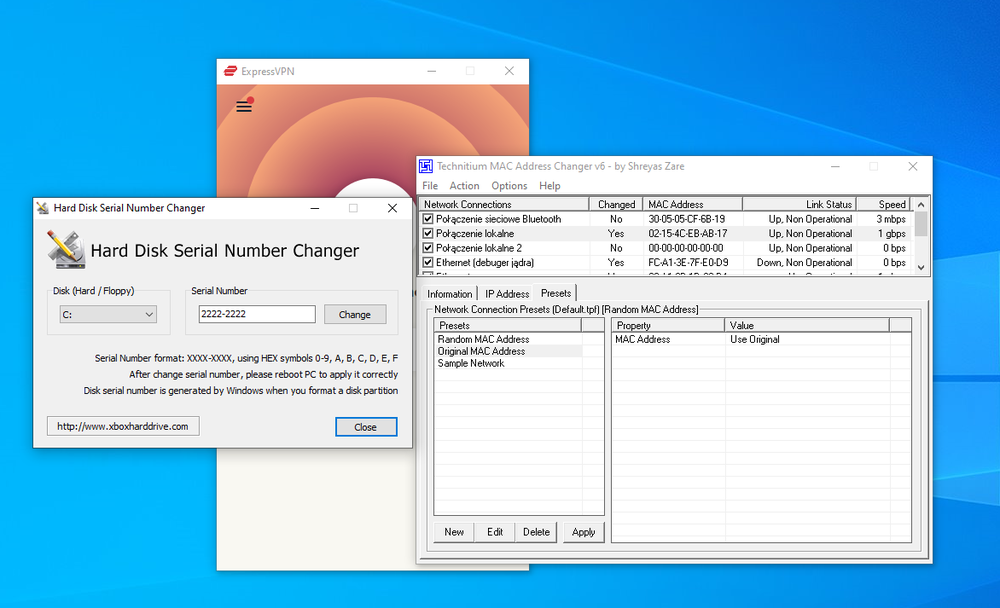
Task: Click the down arrow of connections scrollbar
Action: click(921, 267)
